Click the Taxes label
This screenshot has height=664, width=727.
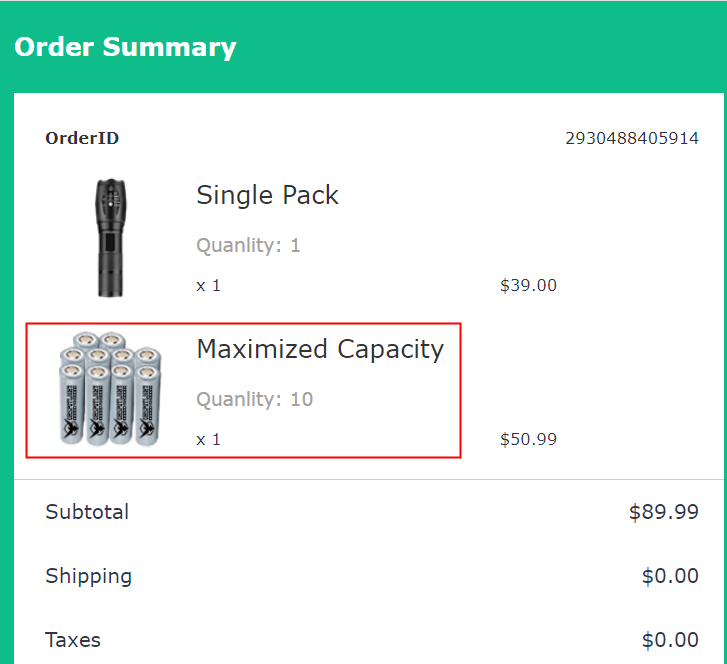73,640
